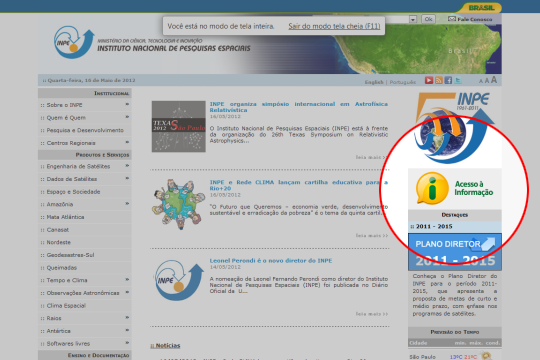540x360 pixels.
Task: Open the Fale Conosco envelope icon
Action: [452, 19]
